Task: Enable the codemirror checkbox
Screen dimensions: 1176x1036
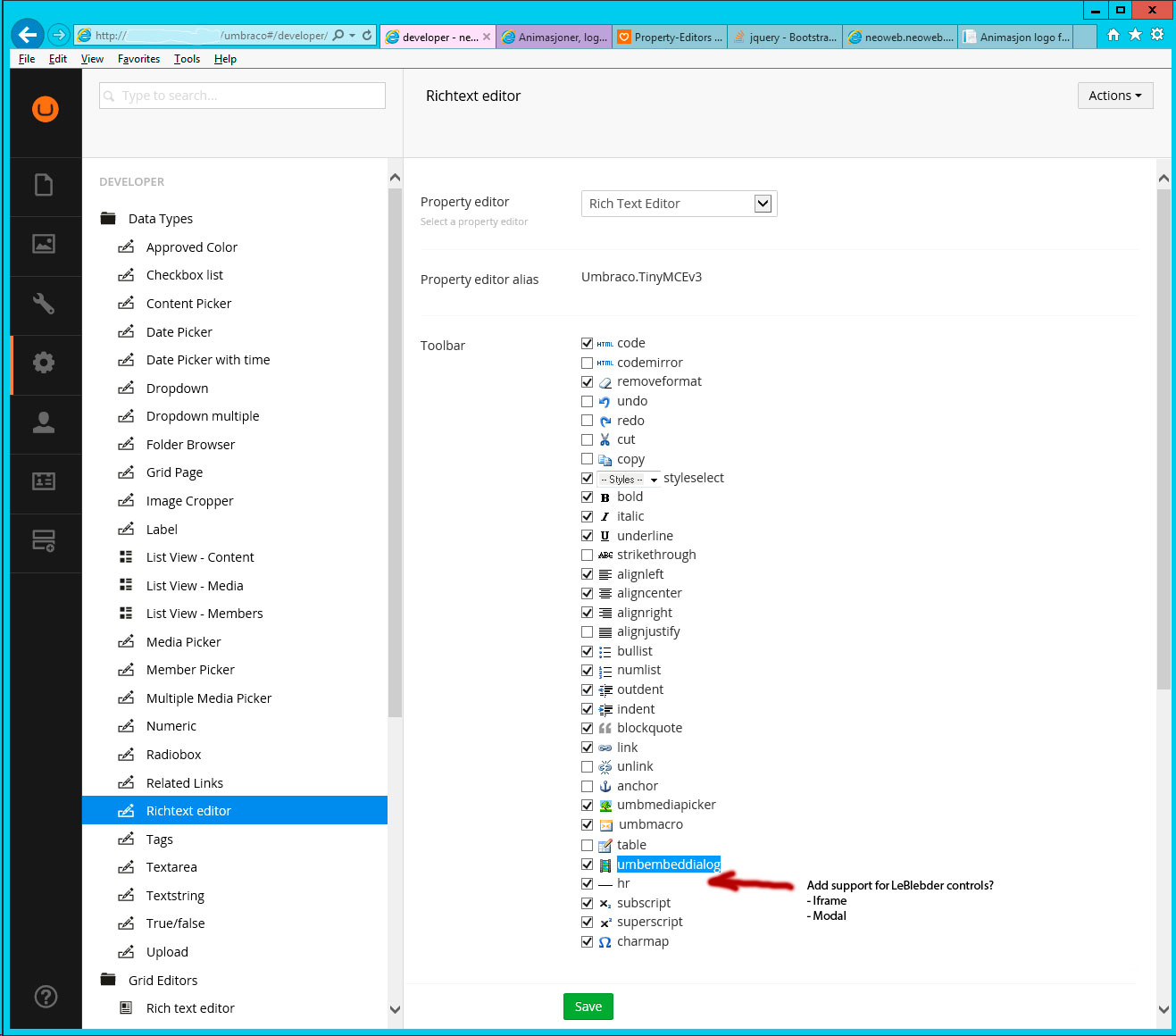Action: click(587, 363)
